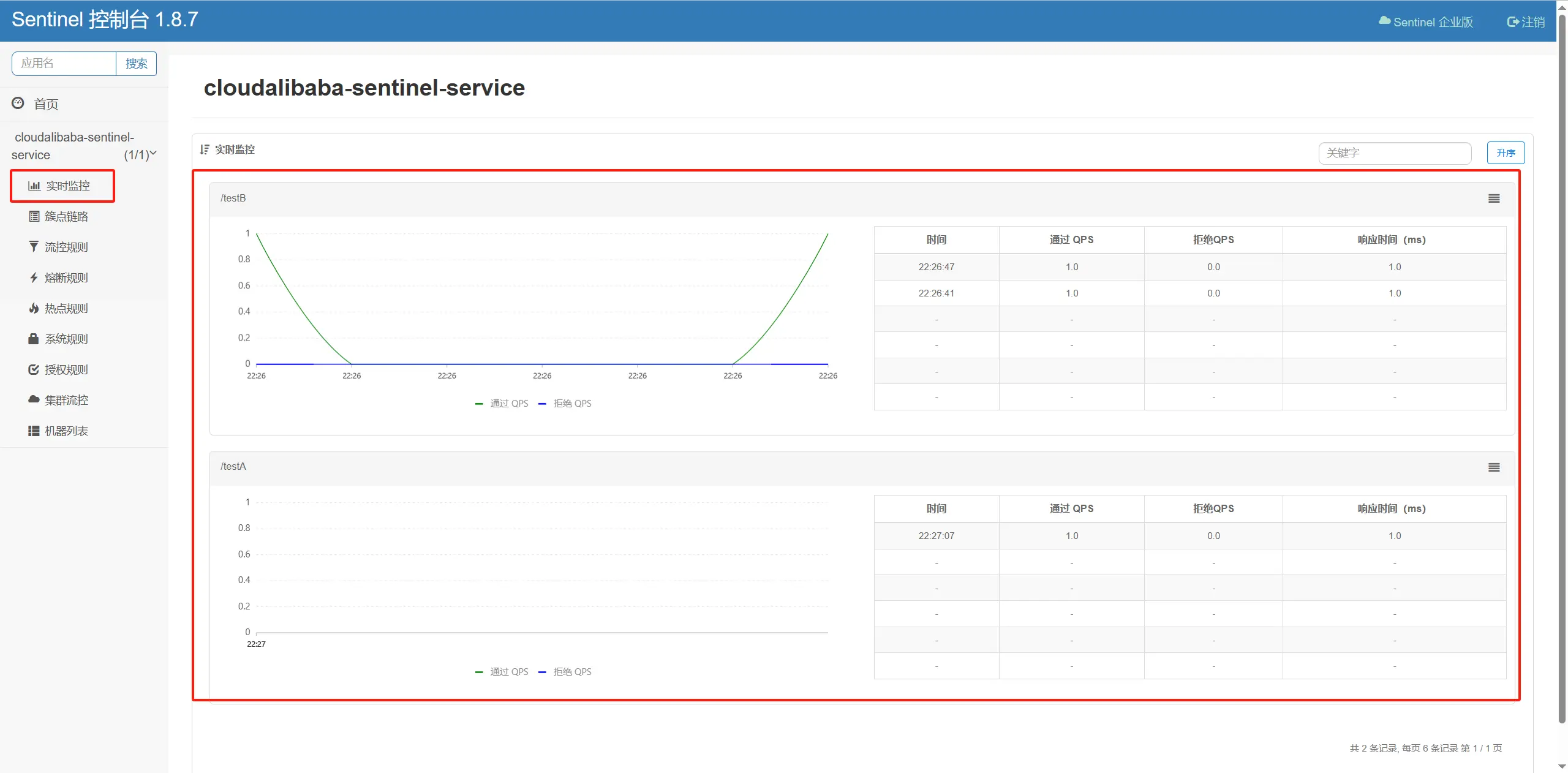Click the 流控规则 filter icon
The width and height of the screenshot is (1568, 773).
click(34, 247)
